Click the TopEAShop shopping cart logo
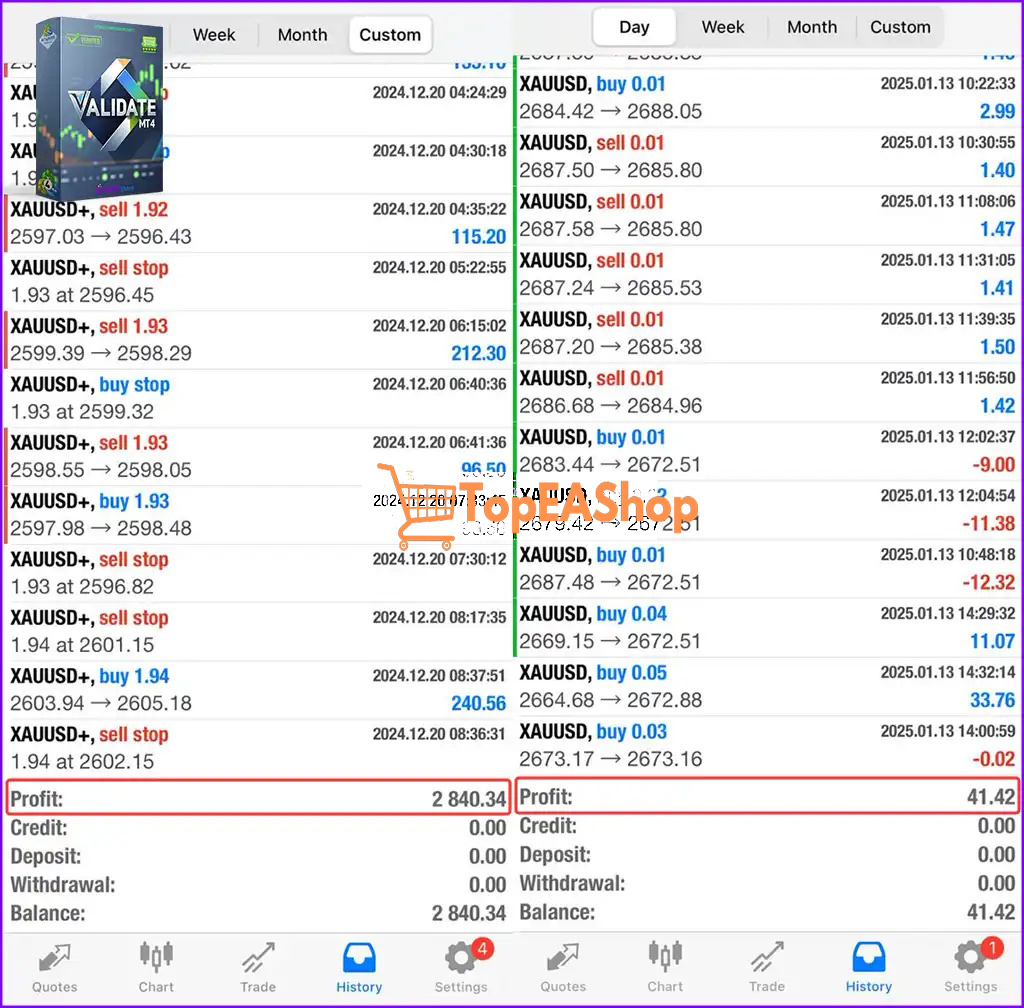 414,507
